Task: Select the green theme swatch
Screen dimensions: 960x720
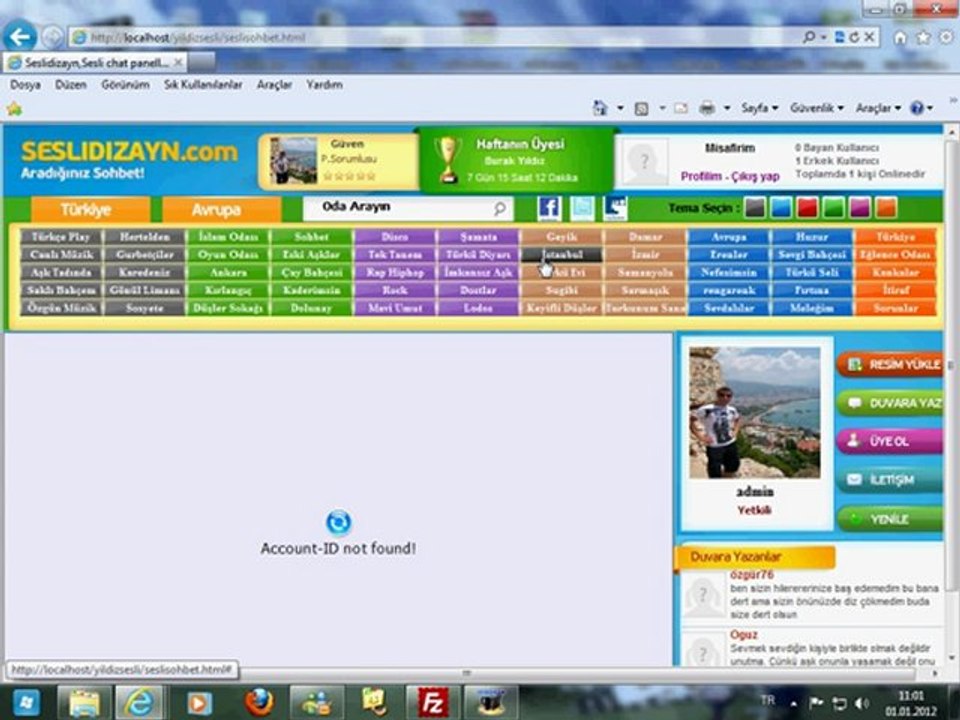Action: (833, 208)
